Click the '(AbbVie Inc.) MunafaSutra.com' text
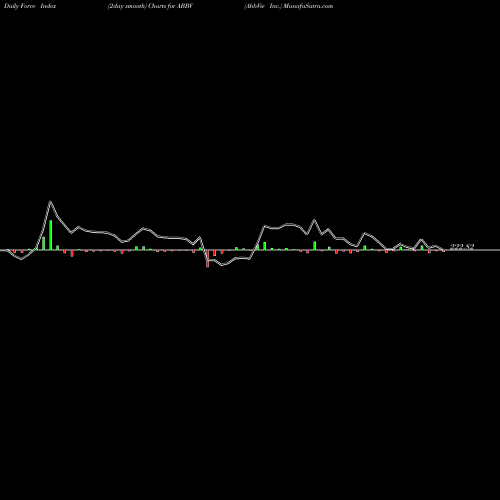This screenshot has height=500, width=500. click(x=289, y=6)
